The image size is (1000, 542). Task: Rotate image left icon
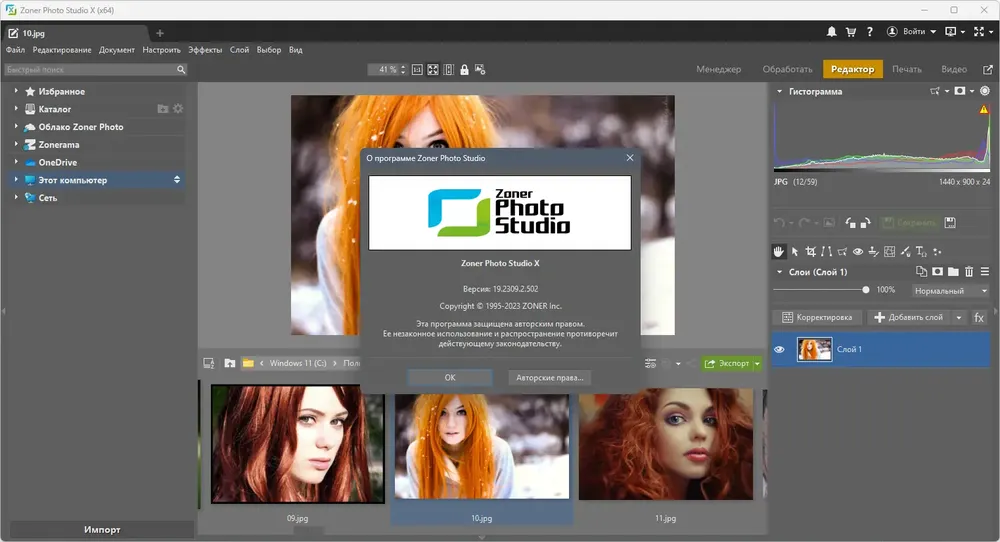point(850,223)
